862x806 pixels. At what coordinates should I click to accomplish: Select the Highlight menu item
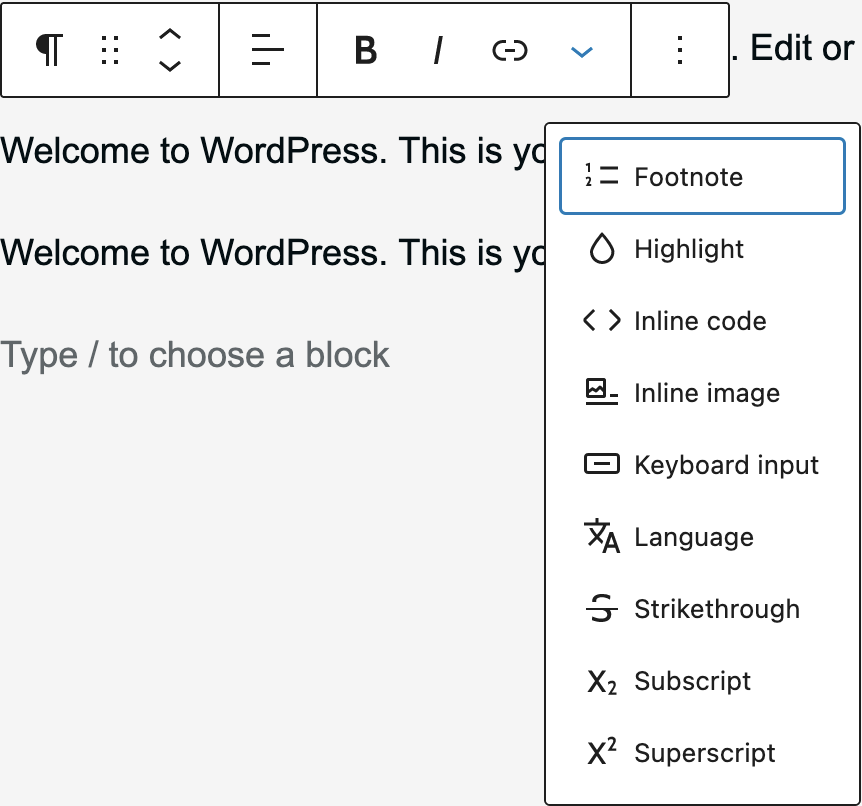[702, 249]
